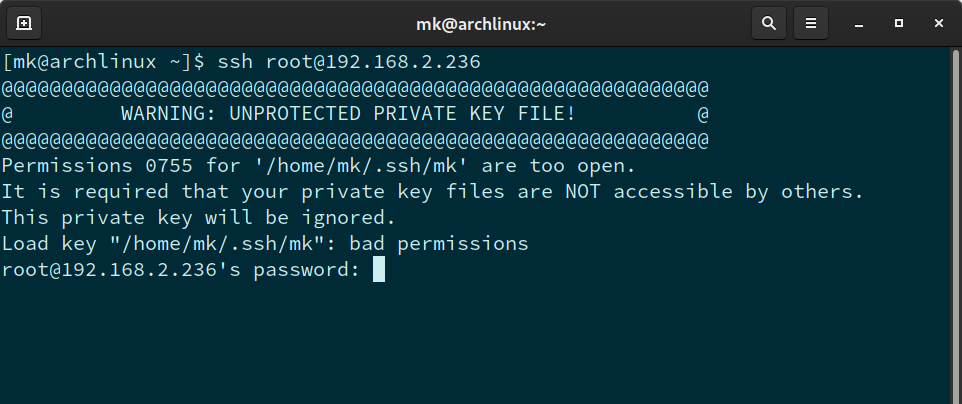Click empty terminal area below password prompt
The height and width of the screenshot is (404, 962).
[480, 340]
